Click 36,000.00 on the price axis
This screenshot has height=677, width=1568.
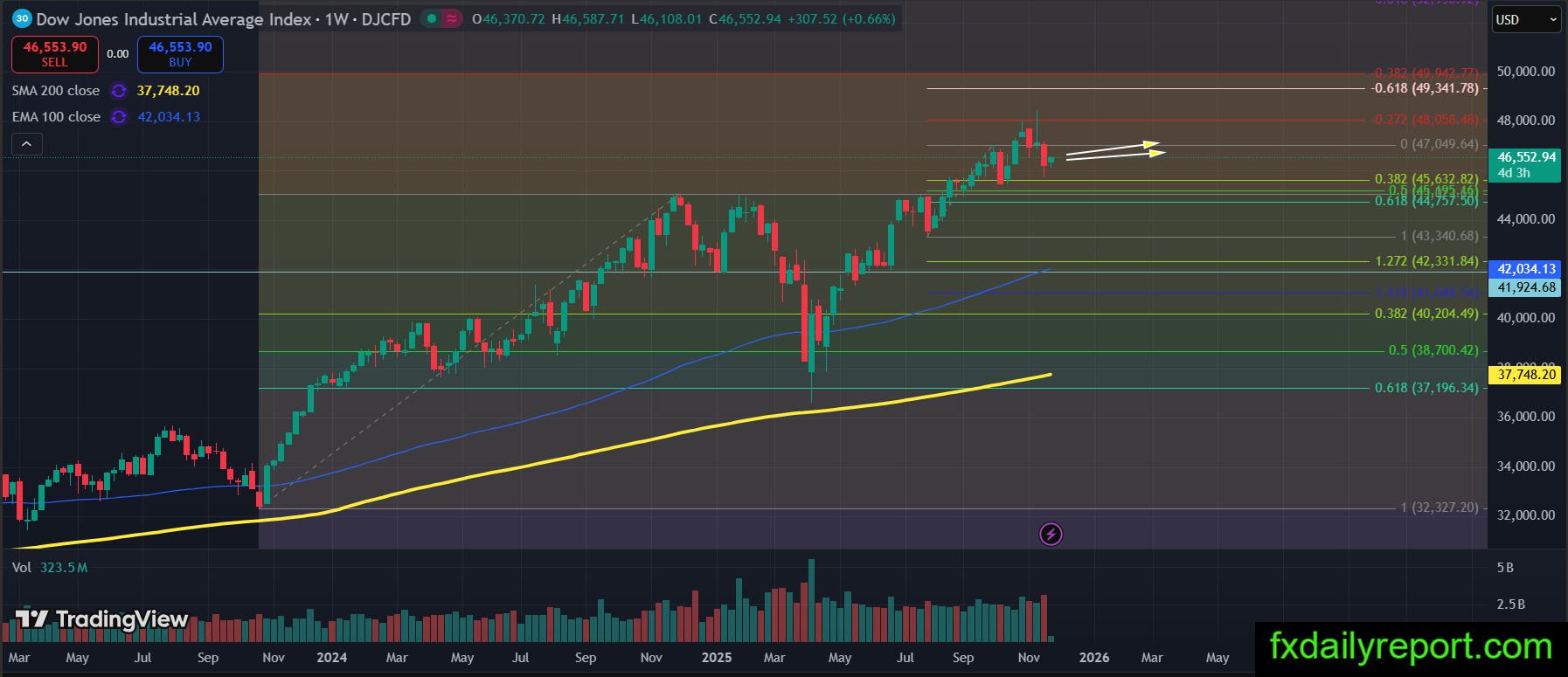(1526, 417)
